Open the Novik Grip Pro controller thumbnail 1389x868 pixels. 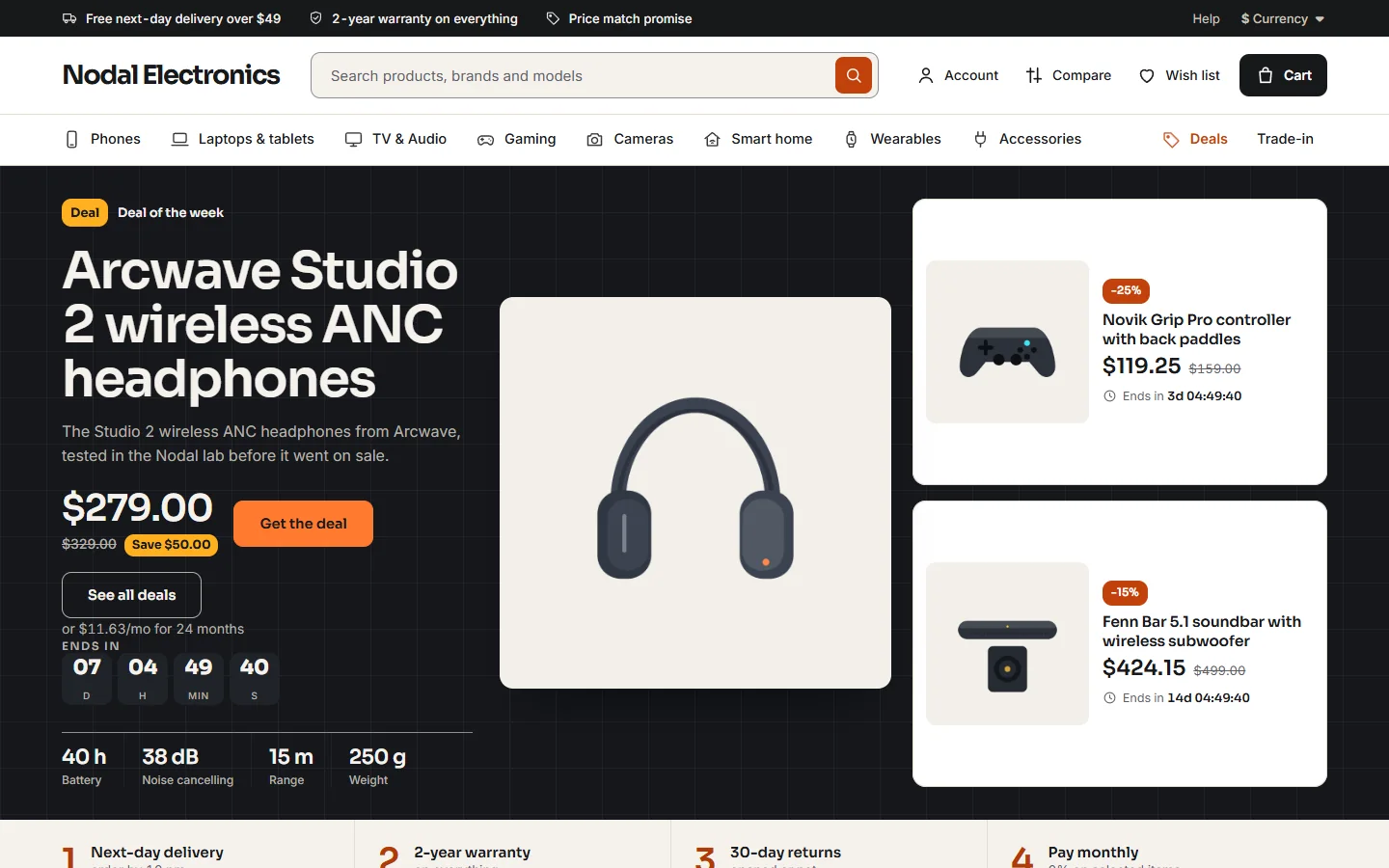1007,341
